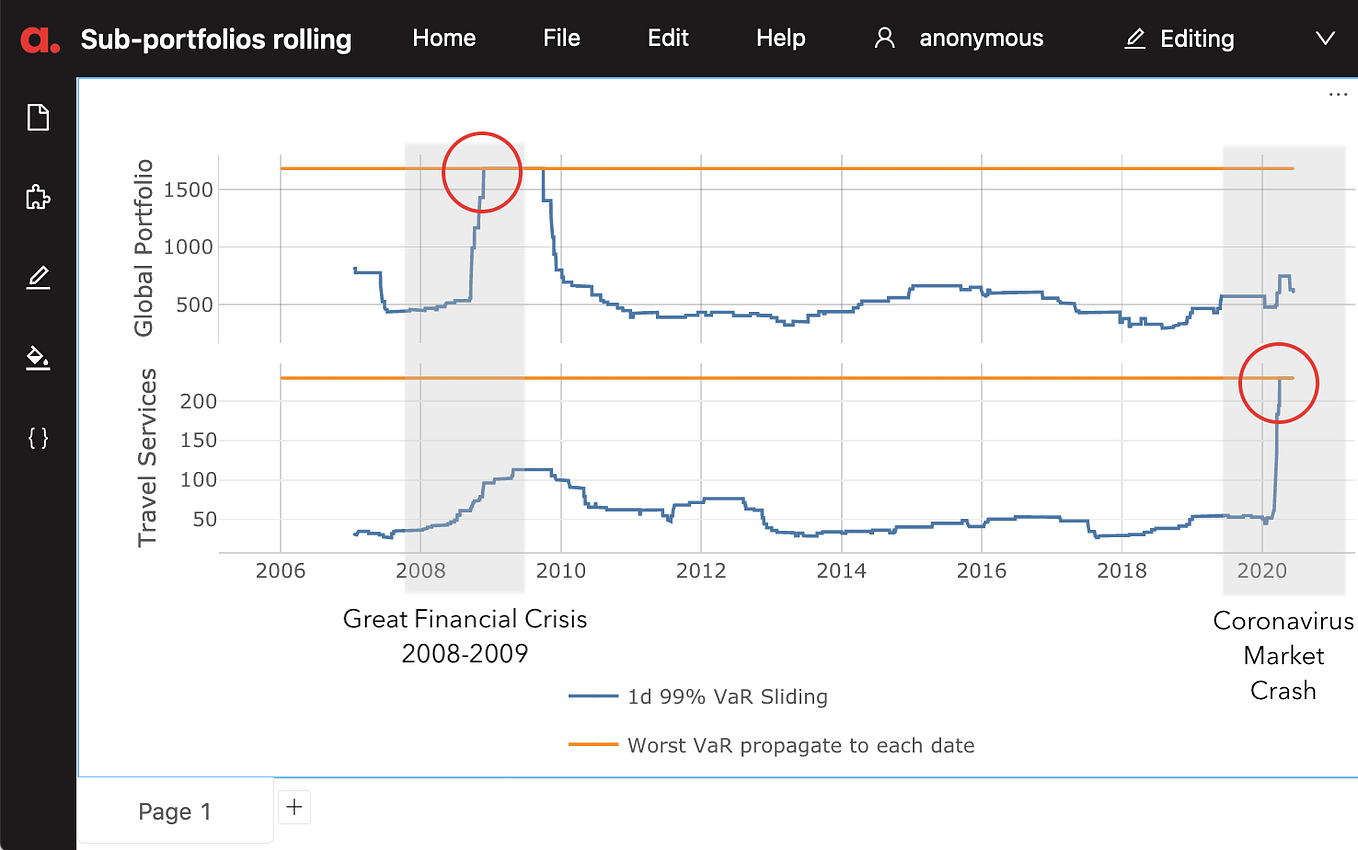
Task: Open the code braces panel in the sidebar
Action: point(37,437)
